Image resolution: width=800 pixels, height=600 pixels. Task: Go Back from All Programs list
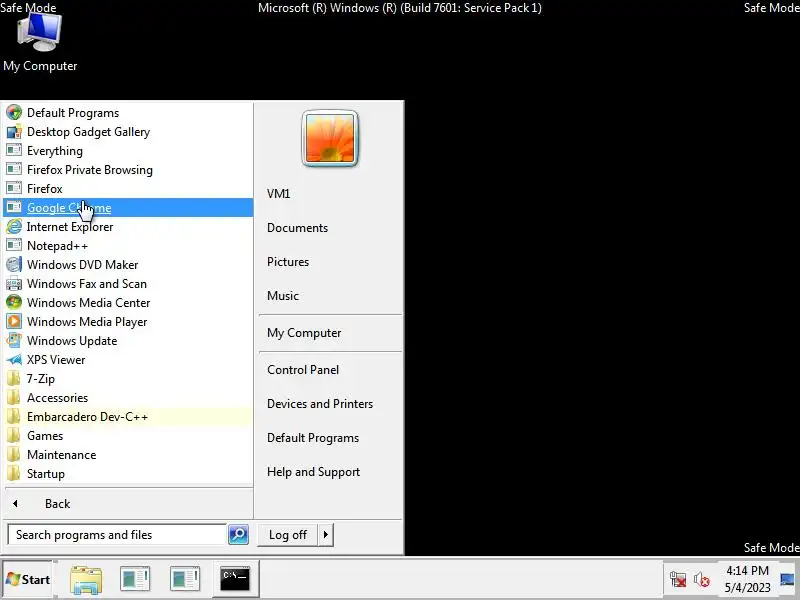pos(128,504)
